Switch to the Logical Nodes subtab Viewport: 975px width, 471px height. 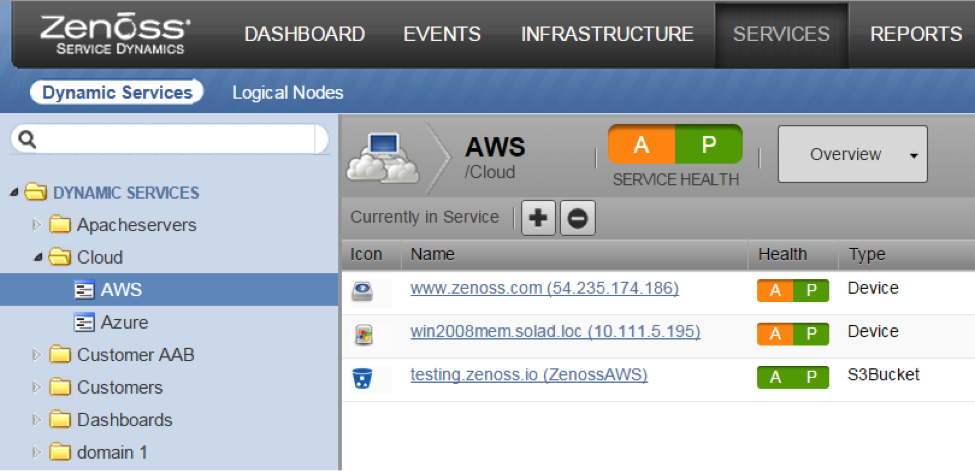click(x=288, y=93)
